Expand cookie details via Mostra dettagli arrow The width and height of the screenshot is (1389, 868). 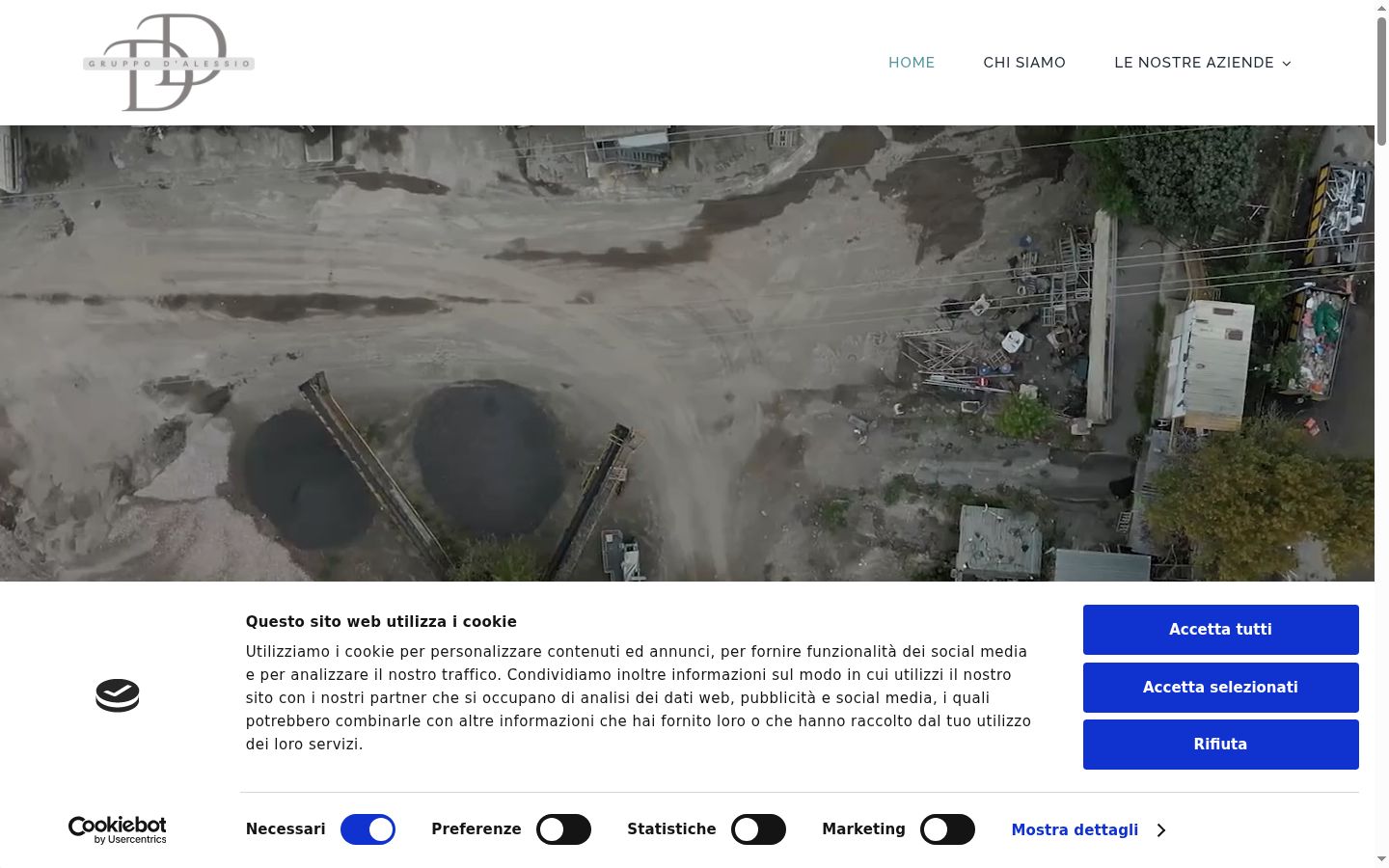[1160, 830]
